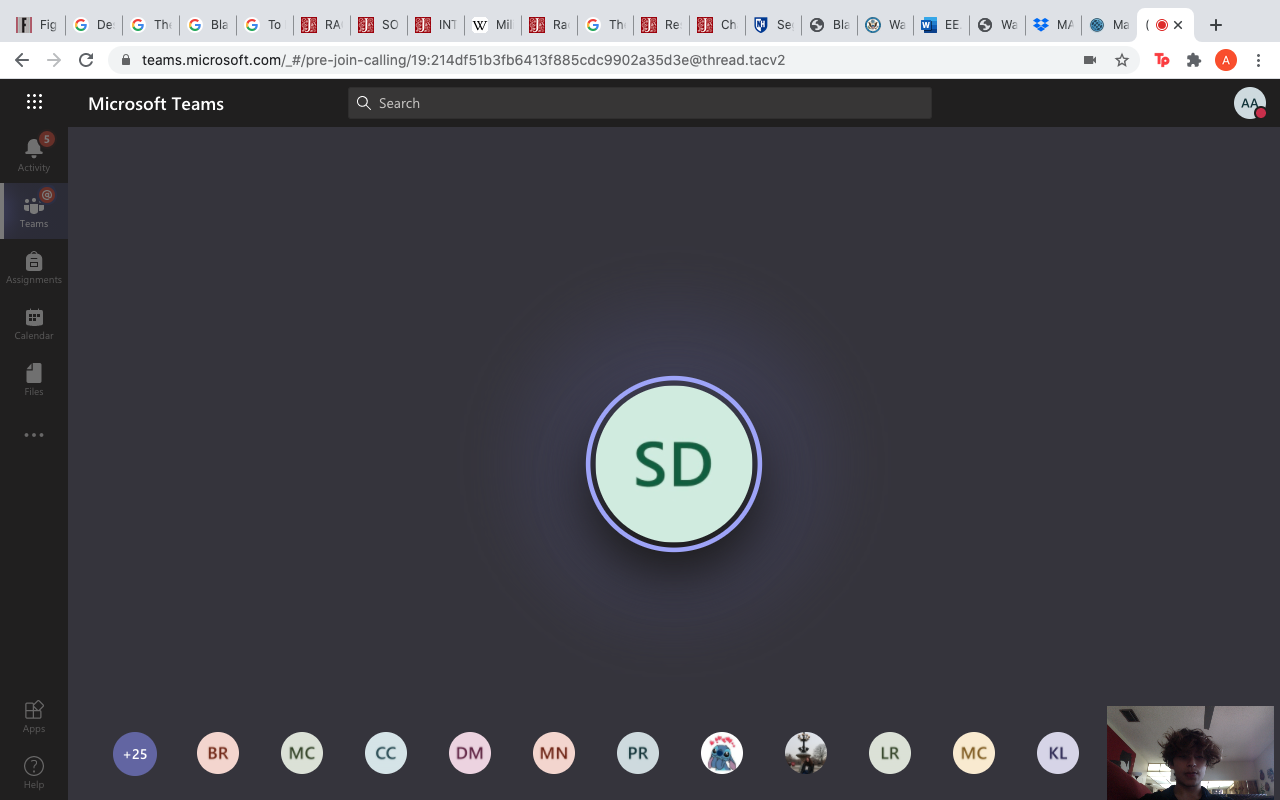1280x800 pixels.
Task: Show the +25 additional participants
Action: tap(135, 754)
